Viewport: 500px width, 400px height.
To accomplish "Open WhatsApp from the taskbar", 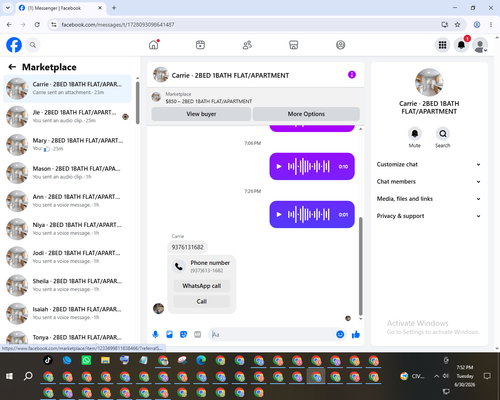I will click(x=86, y=360).
